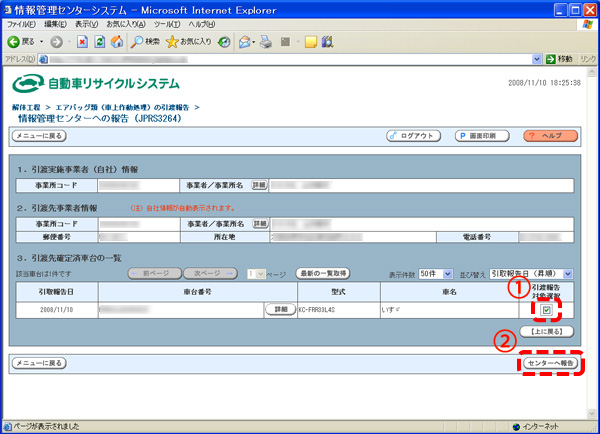Open the 検索 search magnifier icon

pyautogui.click(x=137, y=42)
